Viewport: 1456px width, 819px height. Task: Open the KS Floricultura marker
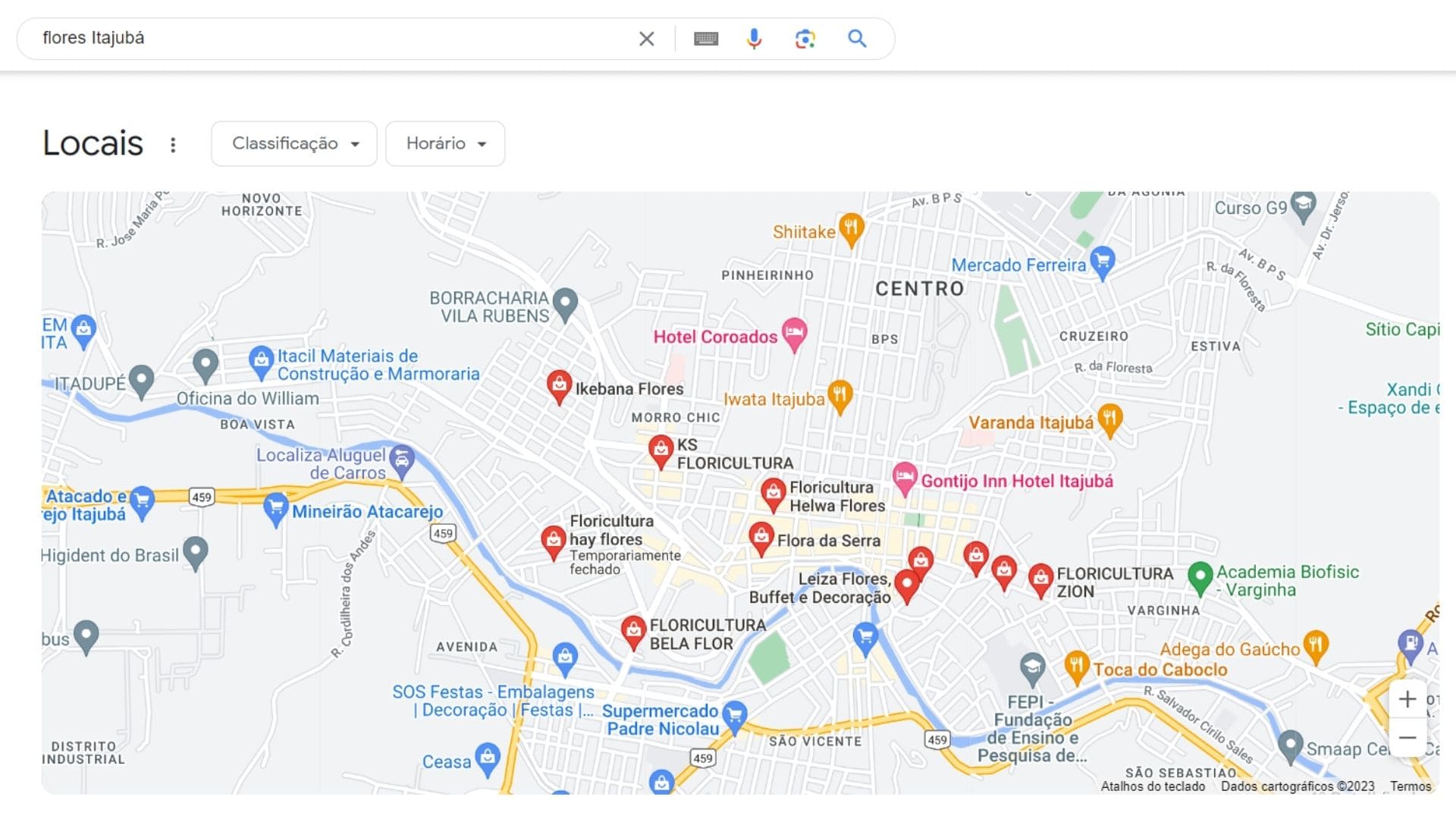coord(661,450)
